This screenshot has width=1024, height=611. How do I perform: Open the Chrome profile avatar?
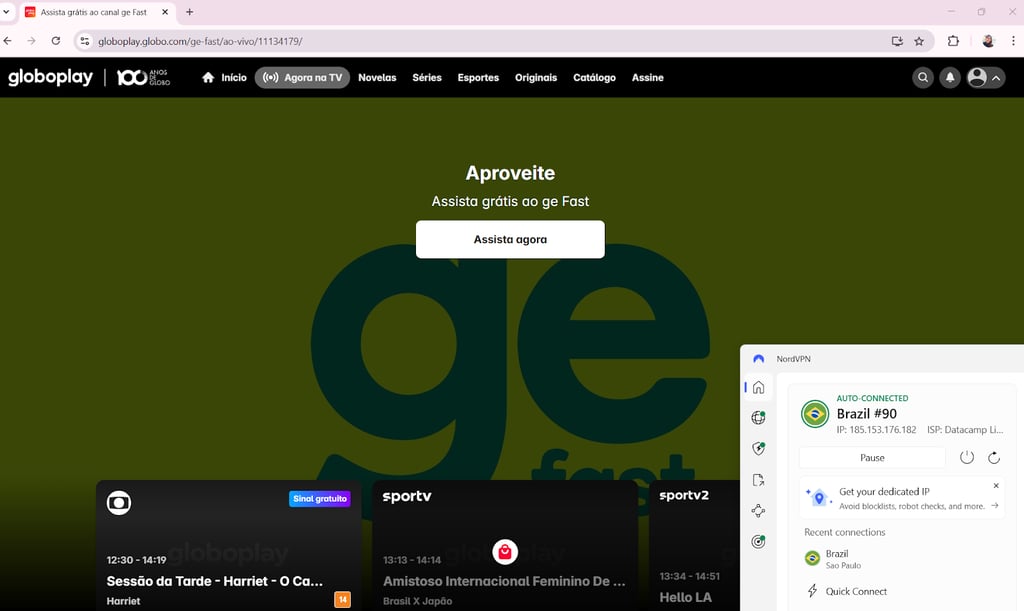[988, 41]
